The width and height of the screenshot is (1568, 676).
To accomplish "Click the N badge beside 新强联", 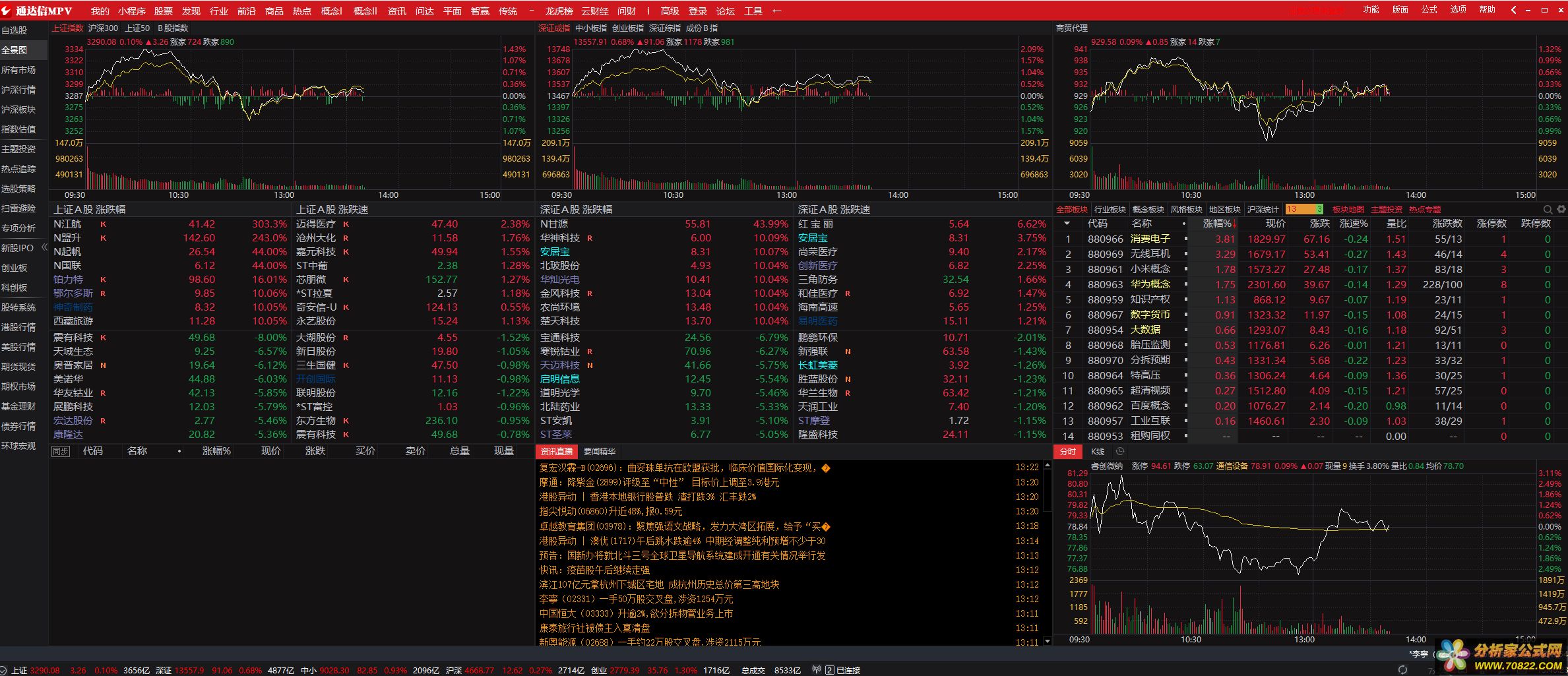I will (848, 352).
